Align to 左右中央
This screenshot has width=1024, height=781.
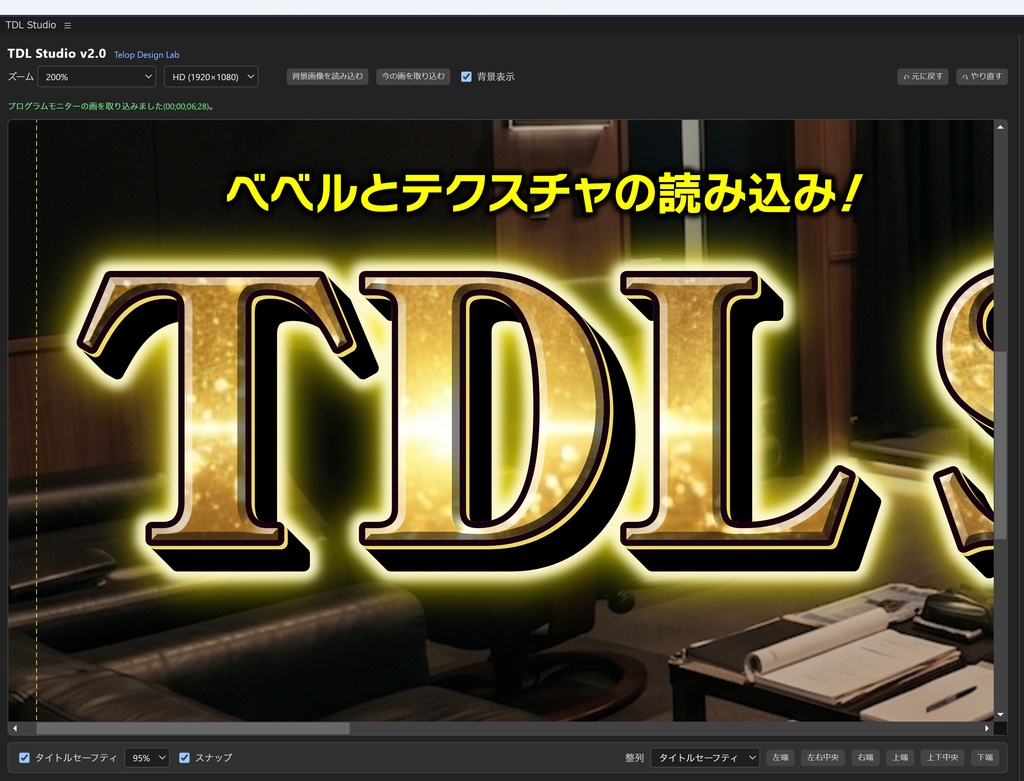click(823, 757)
